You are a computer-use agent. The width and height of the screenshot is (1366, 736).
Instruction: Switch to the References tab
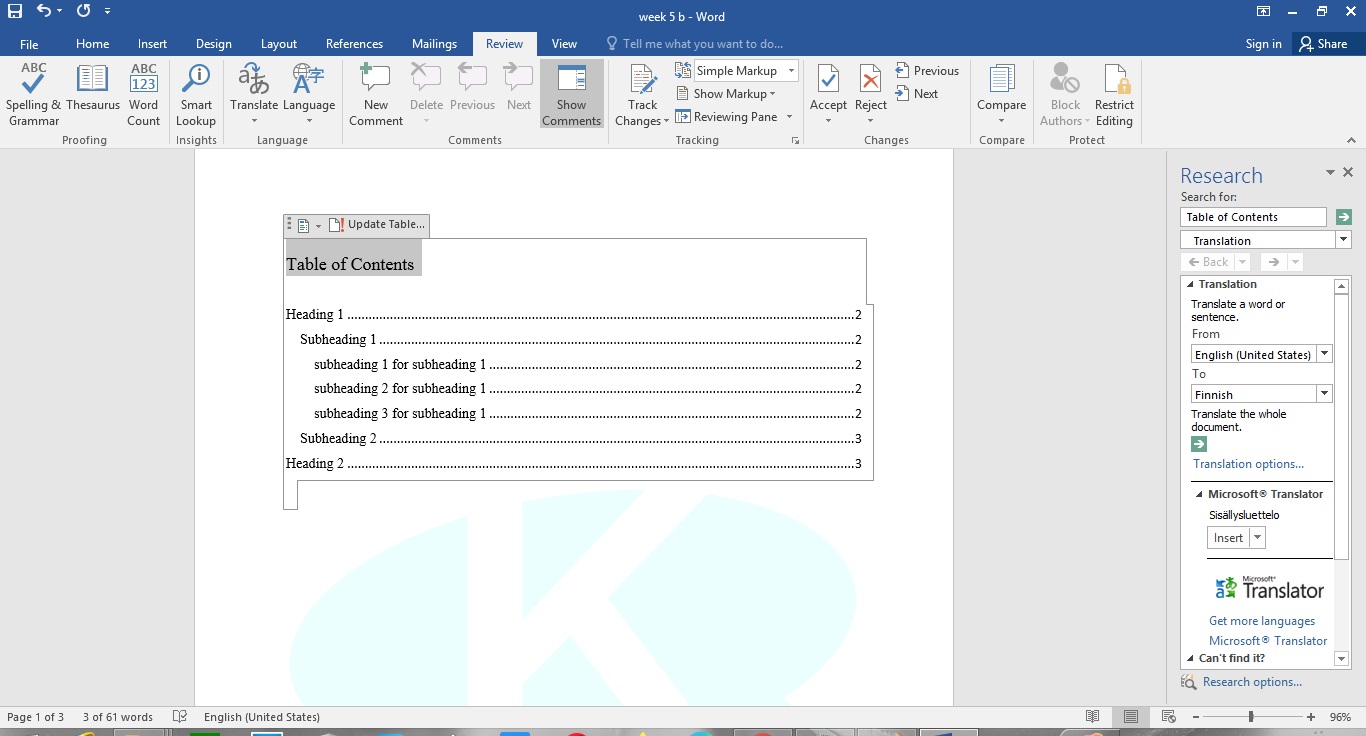(354, 44)
